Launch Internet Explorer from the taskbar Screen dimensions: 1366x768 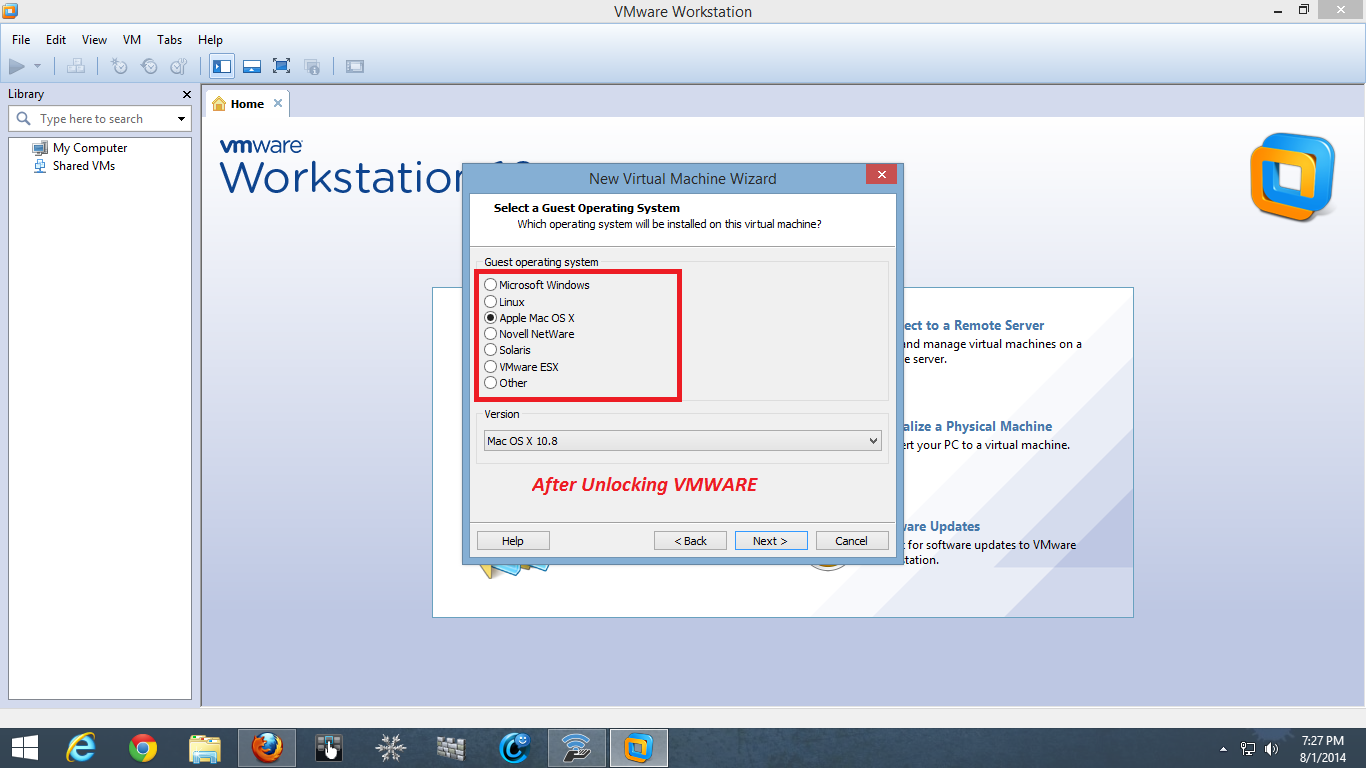81,748
